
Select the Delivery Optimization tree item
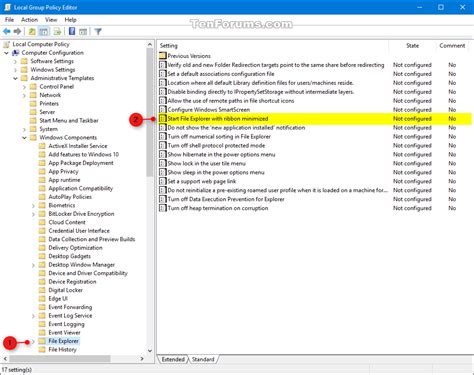point(75,248)
